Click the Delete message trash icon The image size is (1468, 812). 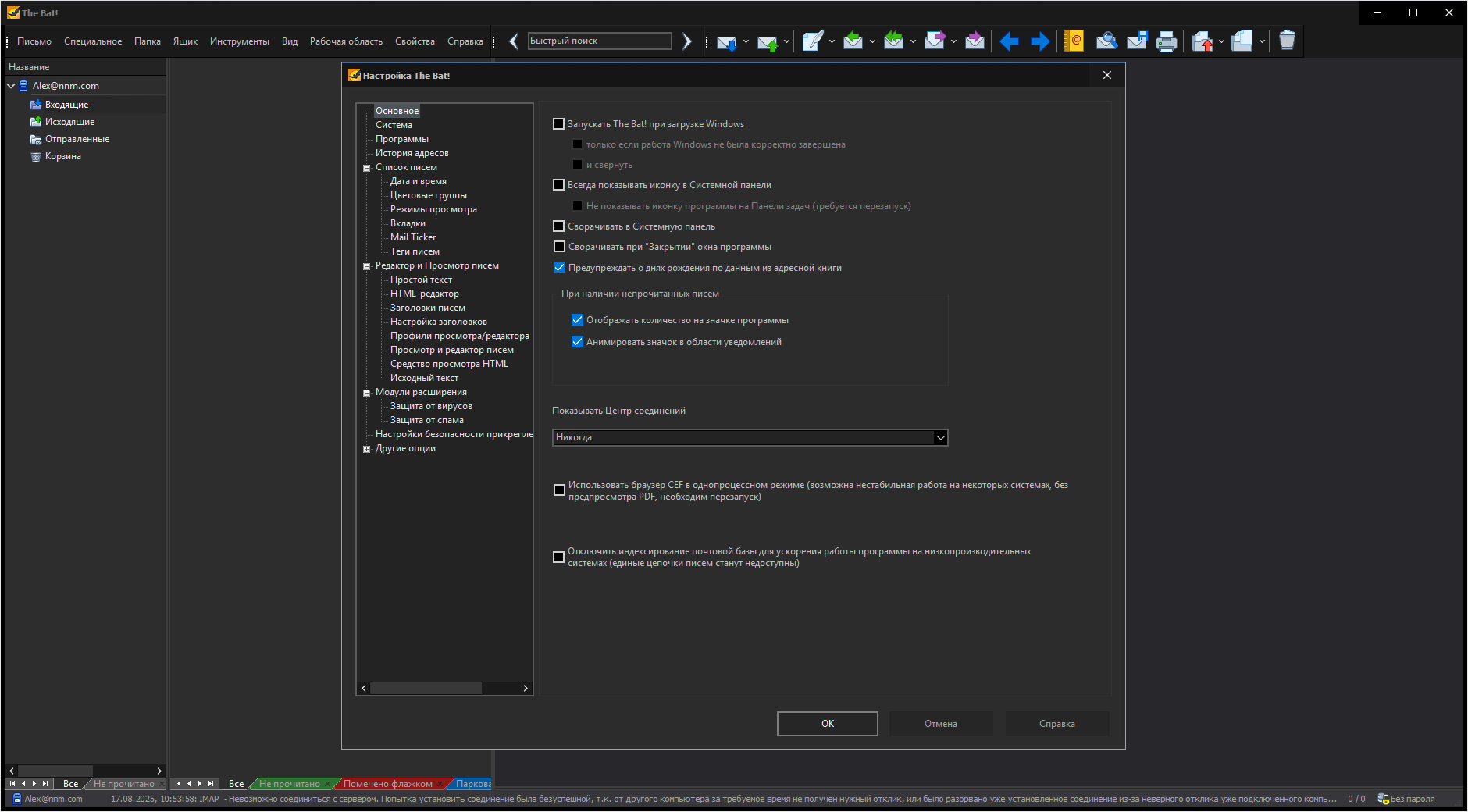1288,41
